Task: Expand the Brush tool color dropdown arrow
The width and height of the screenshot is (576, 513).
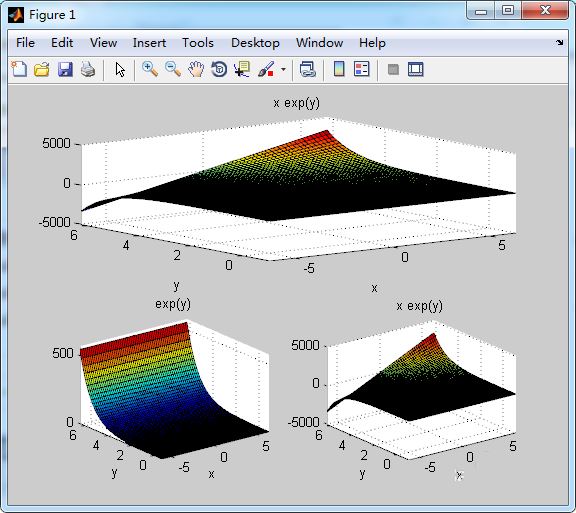Action: click(x=283, y=69)
